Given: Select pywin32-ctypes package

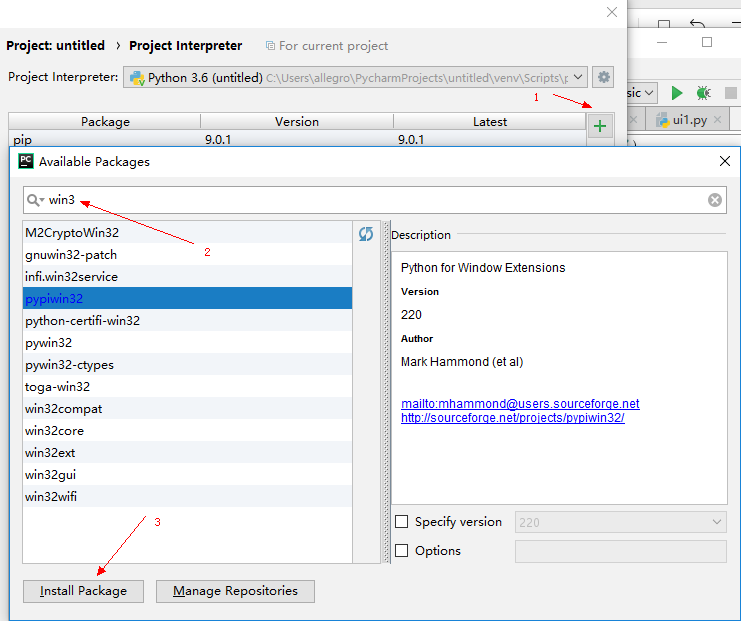Looking at the screenshot, I should point(187,364).
